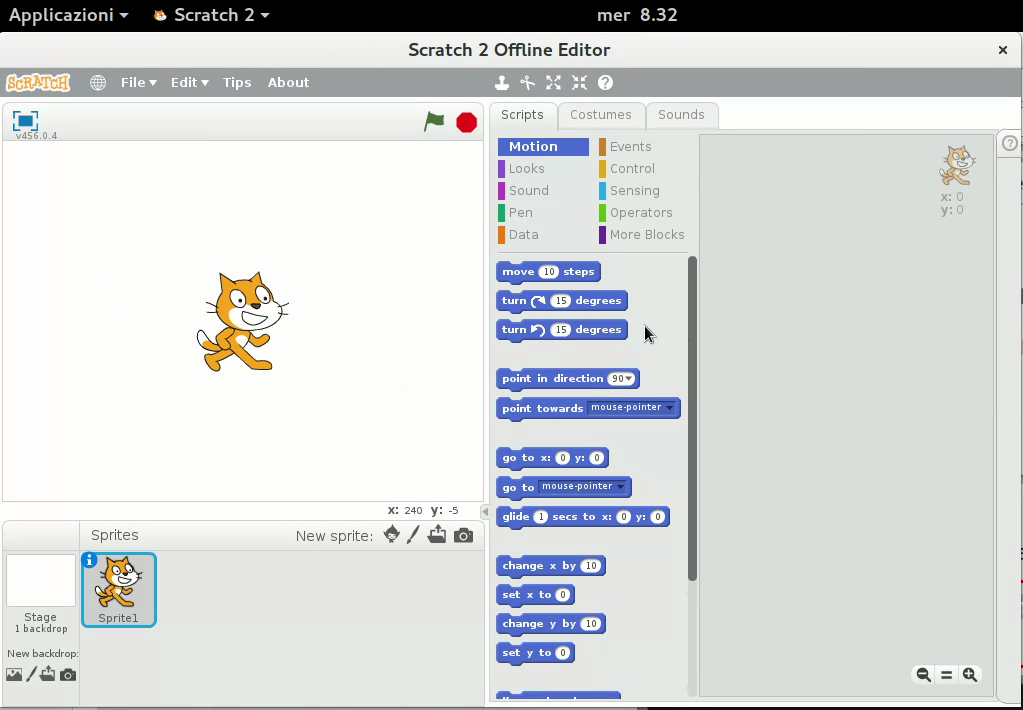Toggle full screen stage mode

pyautogui.click(x=25, y=121)
